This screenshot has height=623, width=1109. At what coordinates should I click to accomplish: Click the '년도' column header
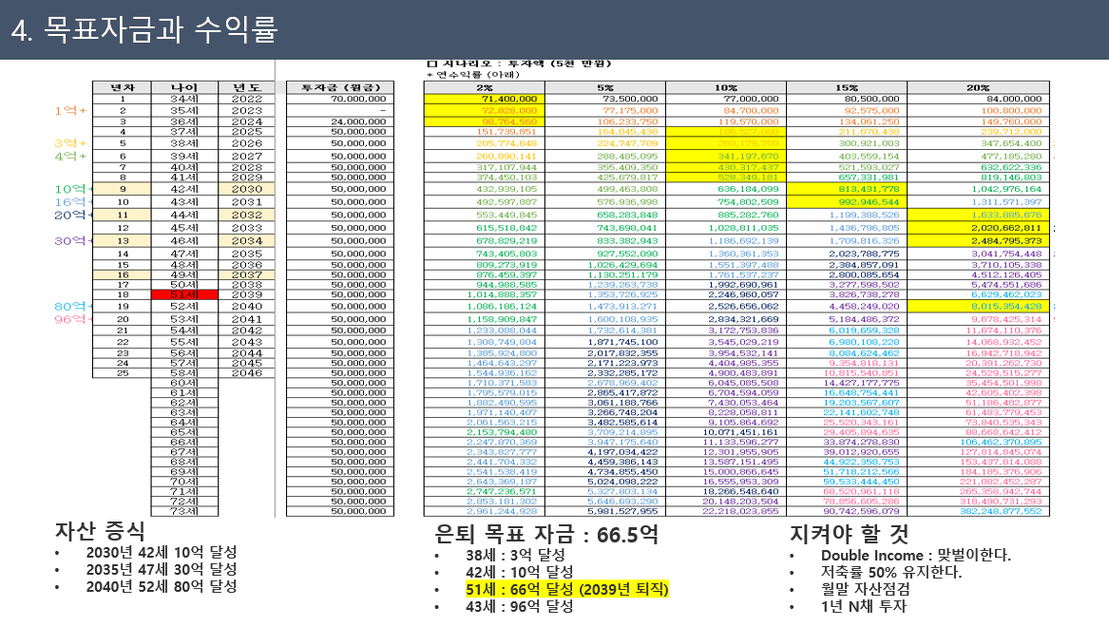pyautogui.click(x=247, y=88)
